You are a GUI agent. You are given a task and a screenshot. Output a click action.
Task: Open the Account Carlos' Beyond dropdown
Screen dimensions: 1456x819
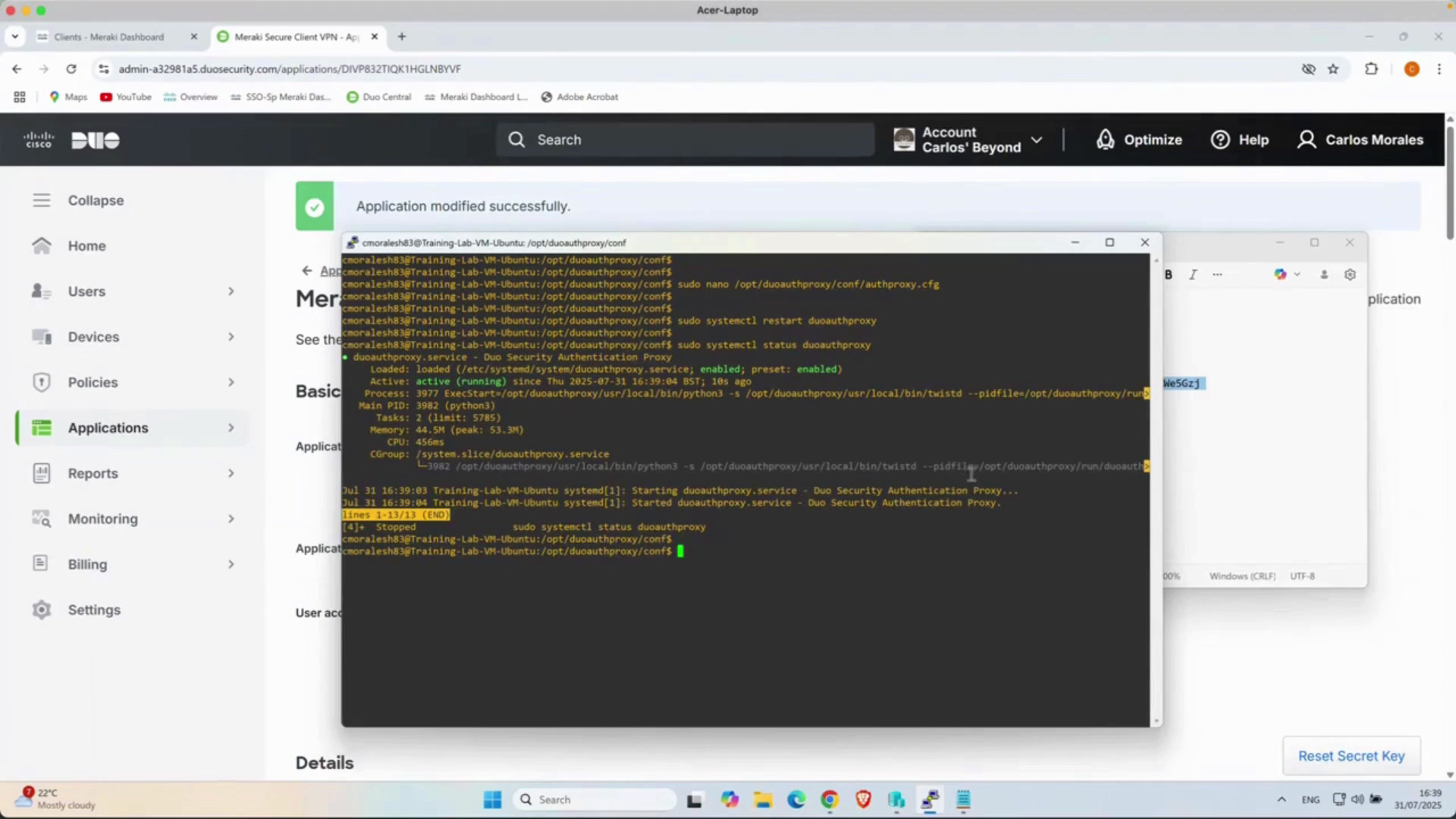click(x=968, y=140)
